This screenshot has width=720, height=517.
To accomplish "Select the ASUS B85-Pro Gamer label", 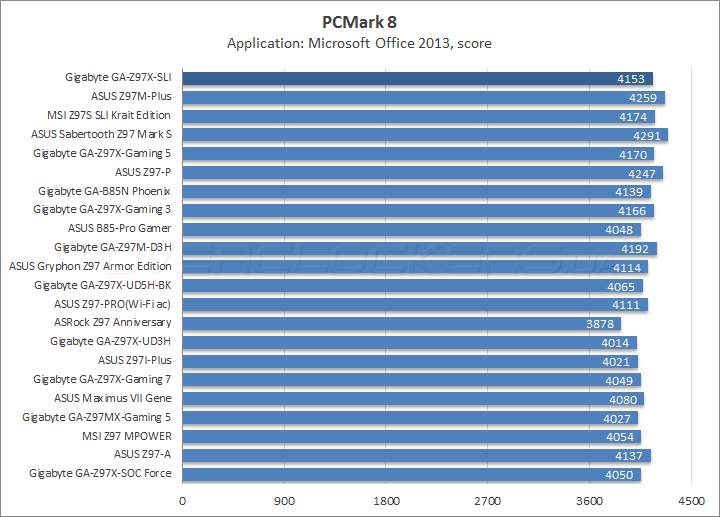I will (x=119, y=228).
